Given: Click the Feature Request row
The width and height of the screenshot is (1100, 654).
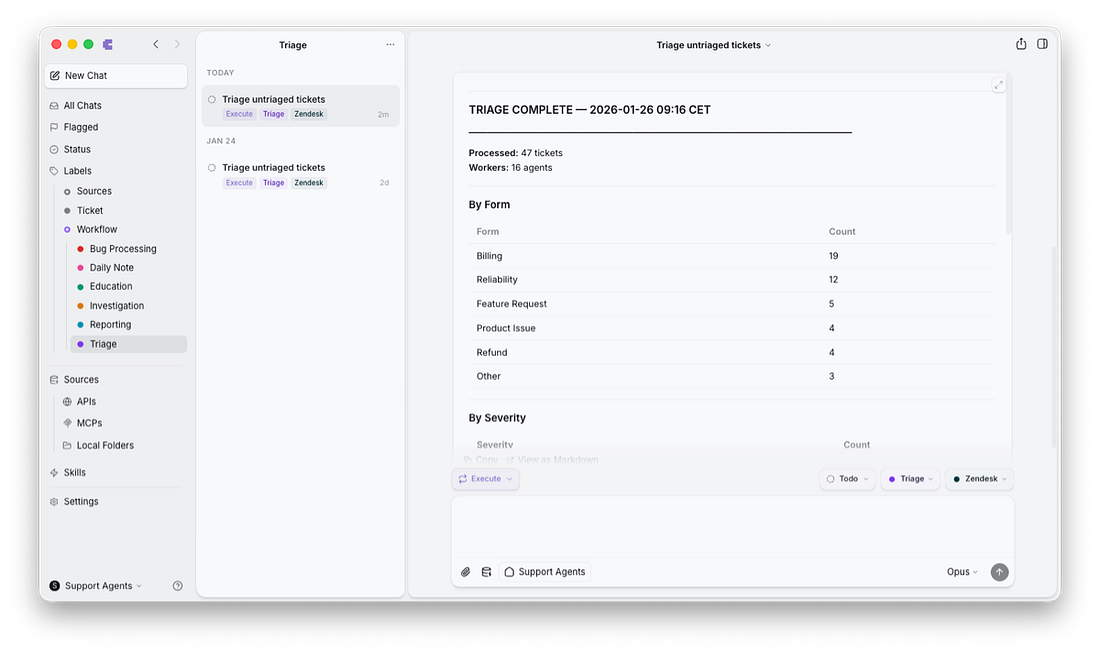Looking at the screenshot, I should [732, 304].
